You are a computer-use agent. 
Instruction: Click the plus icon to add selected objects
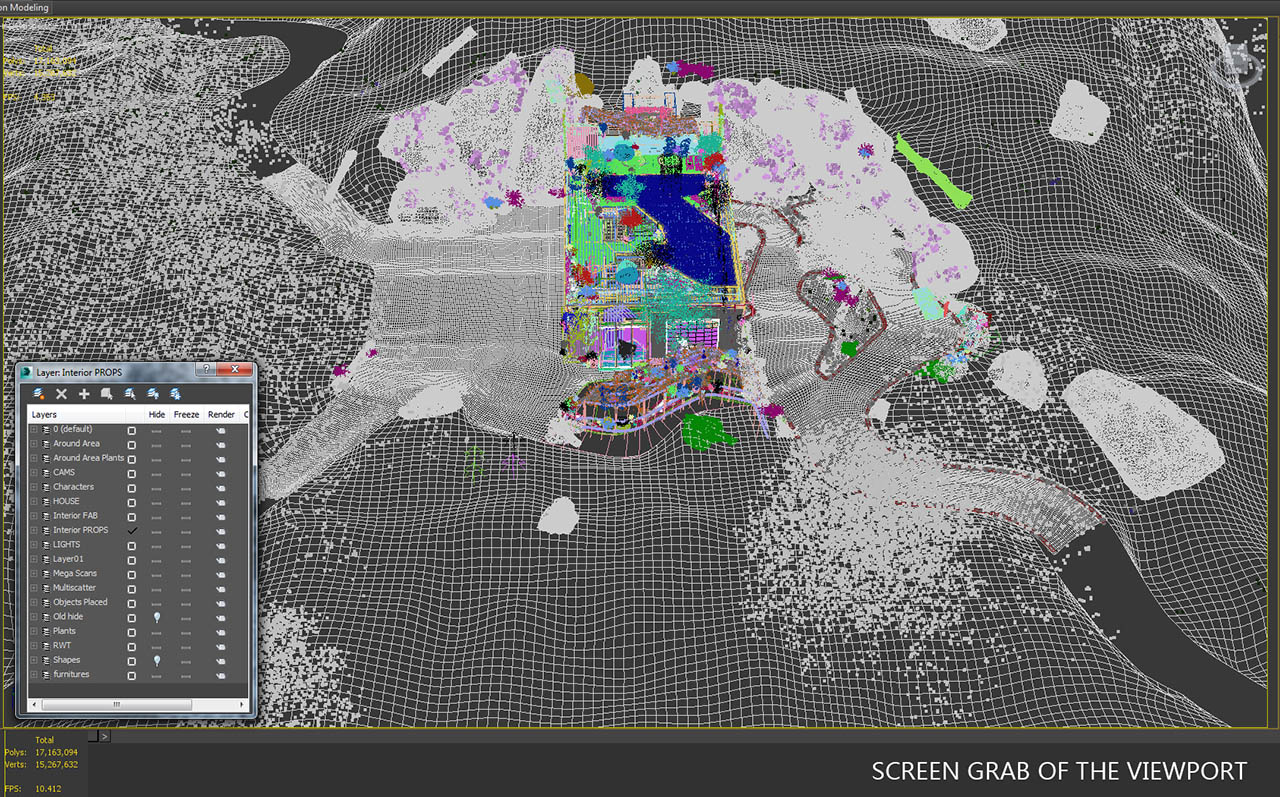84,394
